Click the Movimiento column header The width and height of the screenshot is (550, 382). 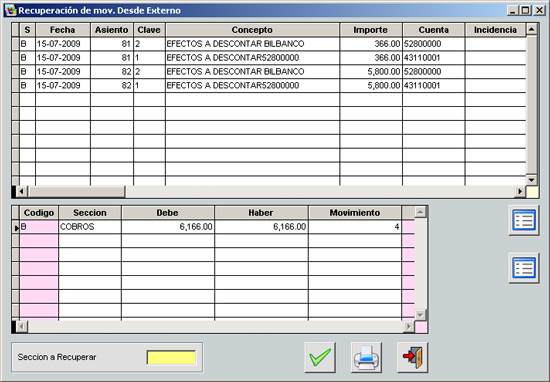355,213
